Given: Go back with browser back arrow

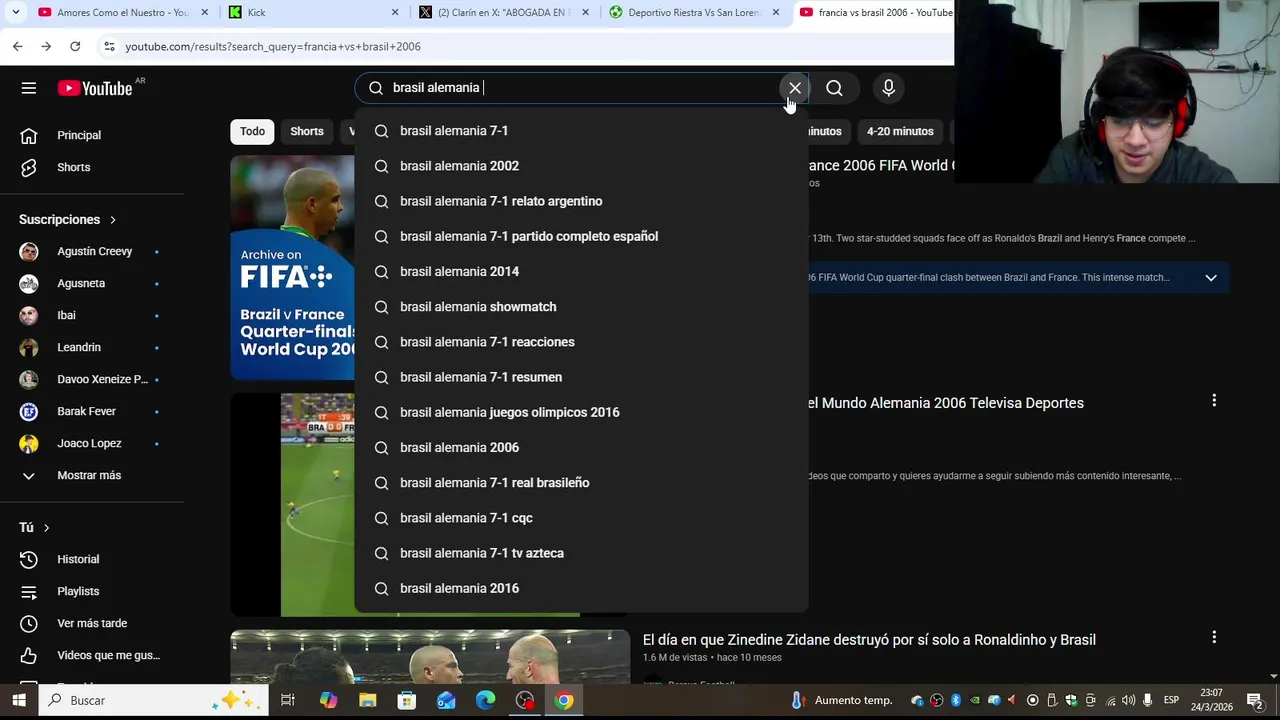Looking at the screenshot, I should click(x=18, y=46).
